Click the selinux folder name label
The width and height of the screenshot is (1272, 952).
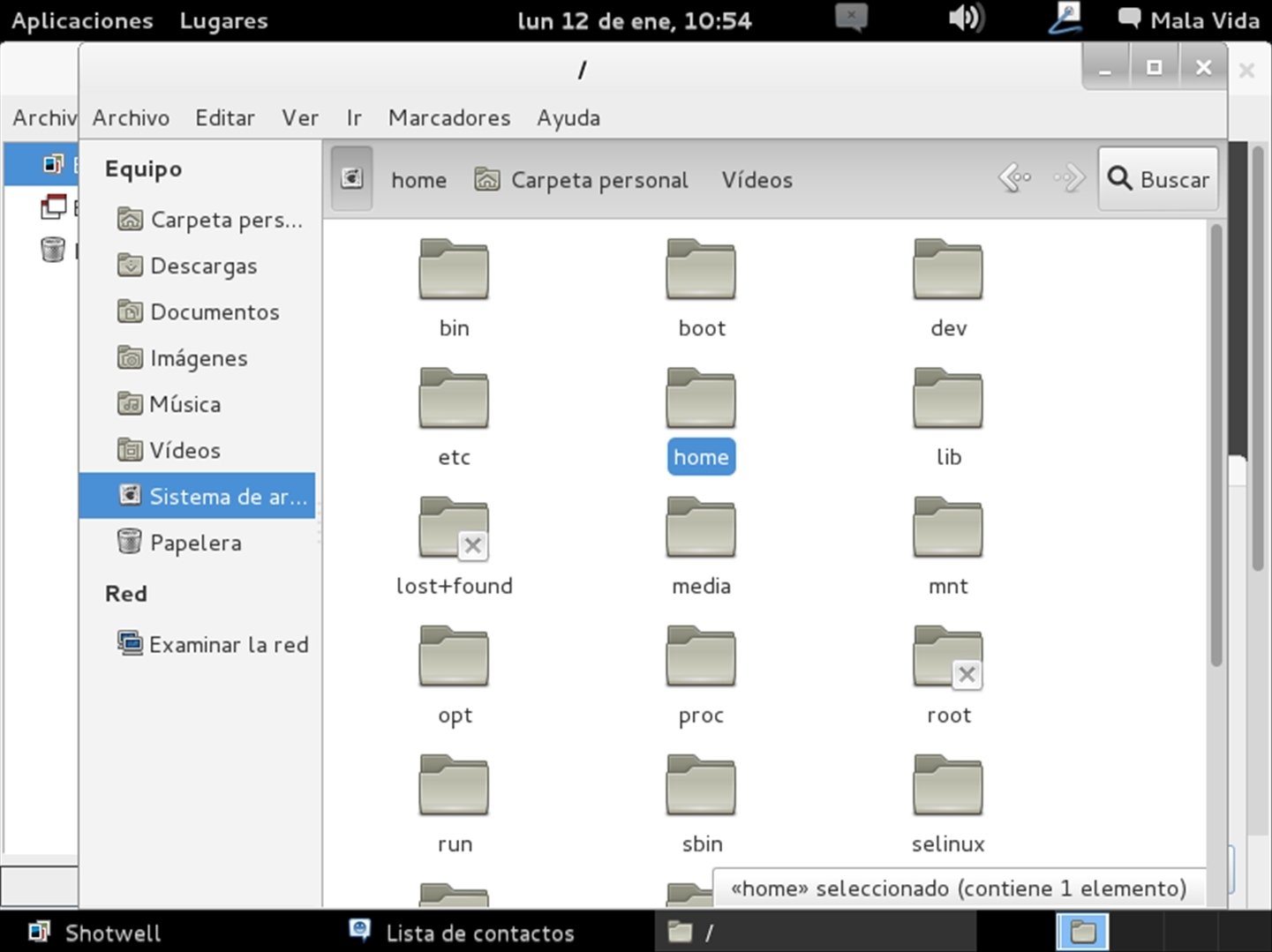coord(948,843)
